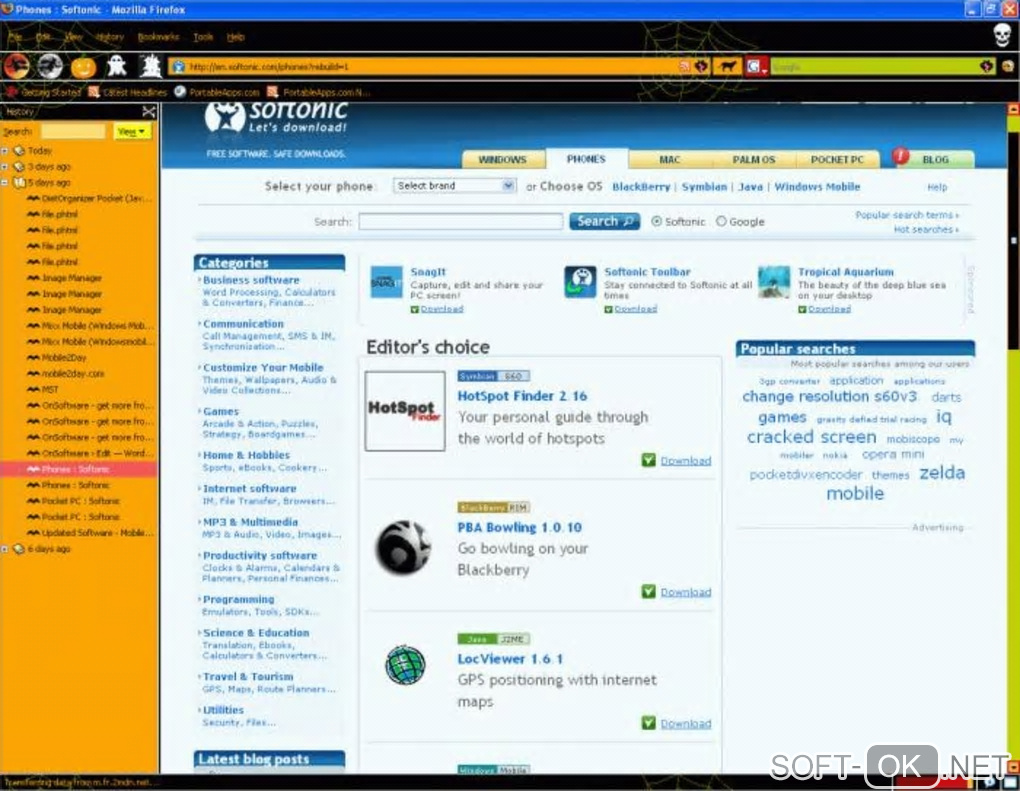The height and width of the screenshot is (791, 1020).
Task: Switch to the Palm OS tab
Action: [x=753, y=159]
